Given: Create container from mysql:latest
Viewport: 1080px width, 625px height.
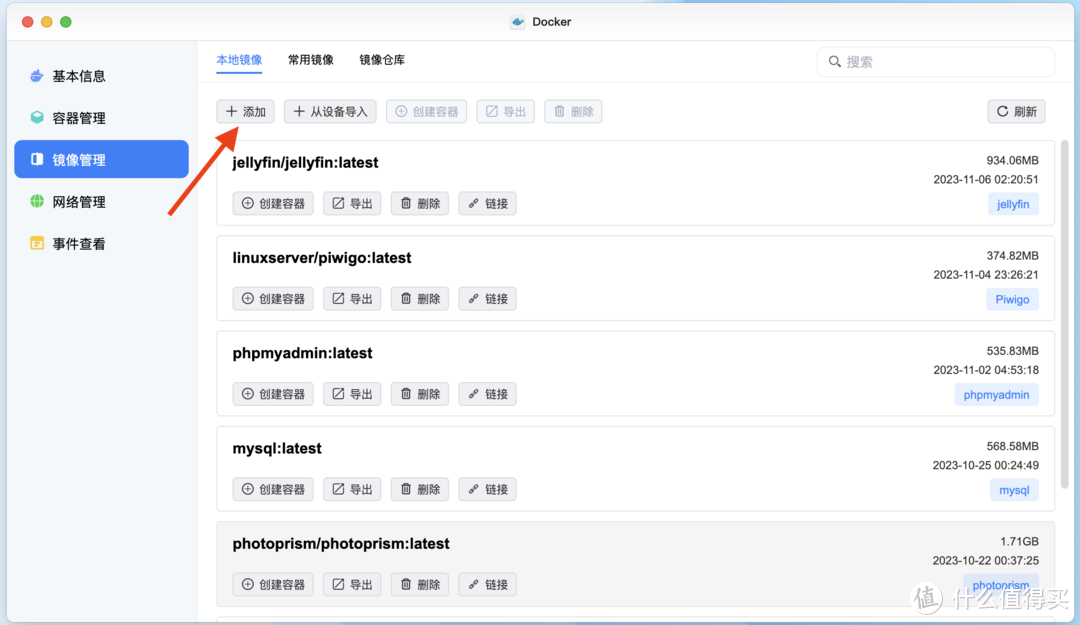Looking at the screenshot, I should 273,489.
